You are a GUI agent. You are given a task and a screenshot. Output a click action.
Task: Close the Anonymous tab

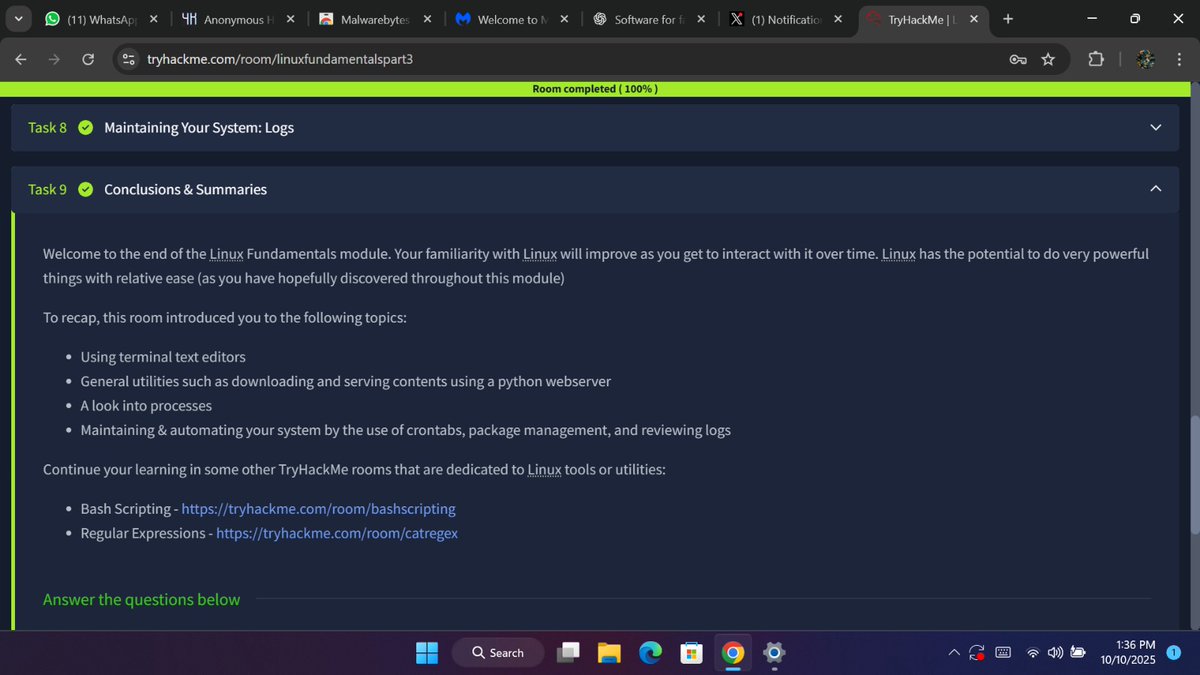(x=290, y=19)
